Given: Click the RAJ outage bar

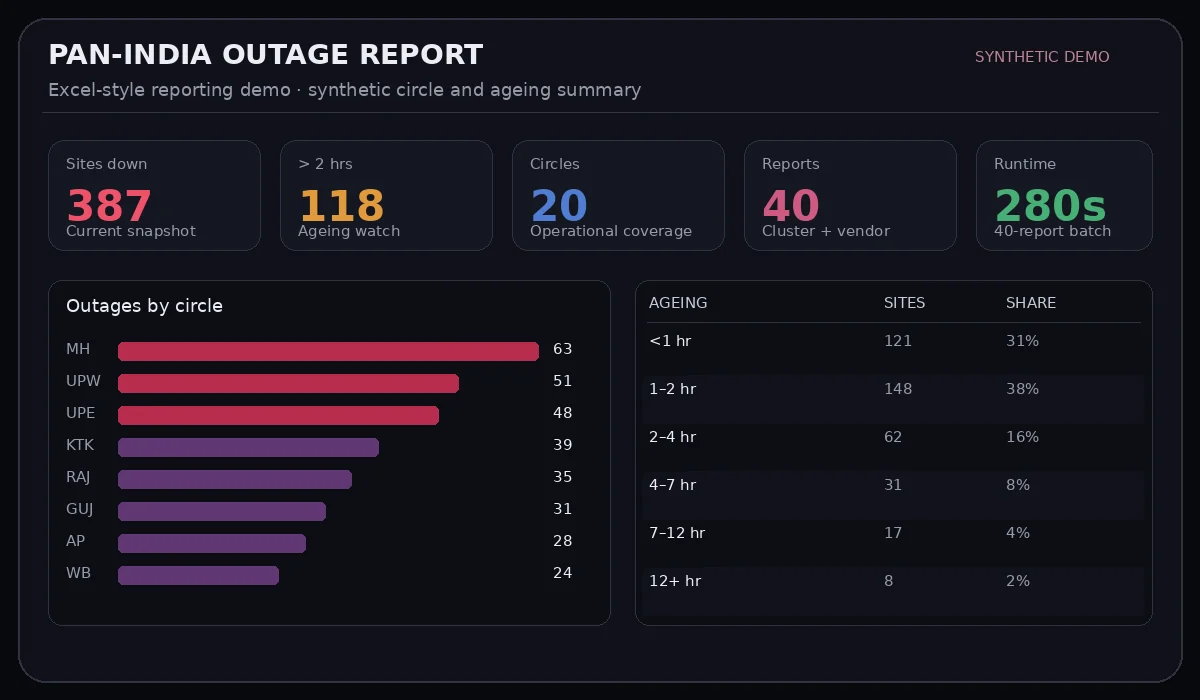Looking at the screenshot, I should click(235, 479).
